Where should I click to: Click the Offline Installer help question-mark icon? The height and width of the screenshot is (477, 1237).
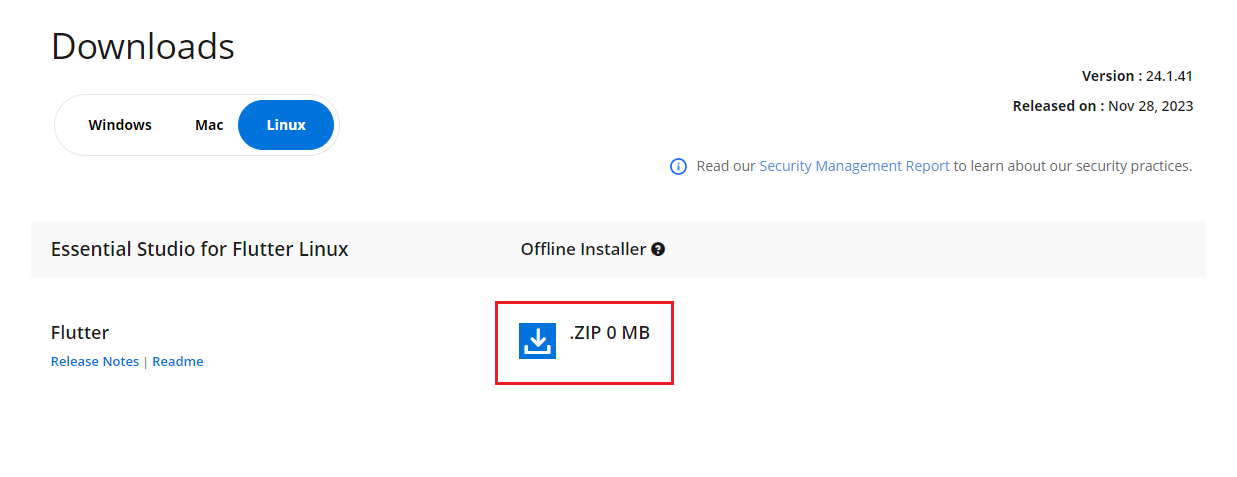(658, 249)
